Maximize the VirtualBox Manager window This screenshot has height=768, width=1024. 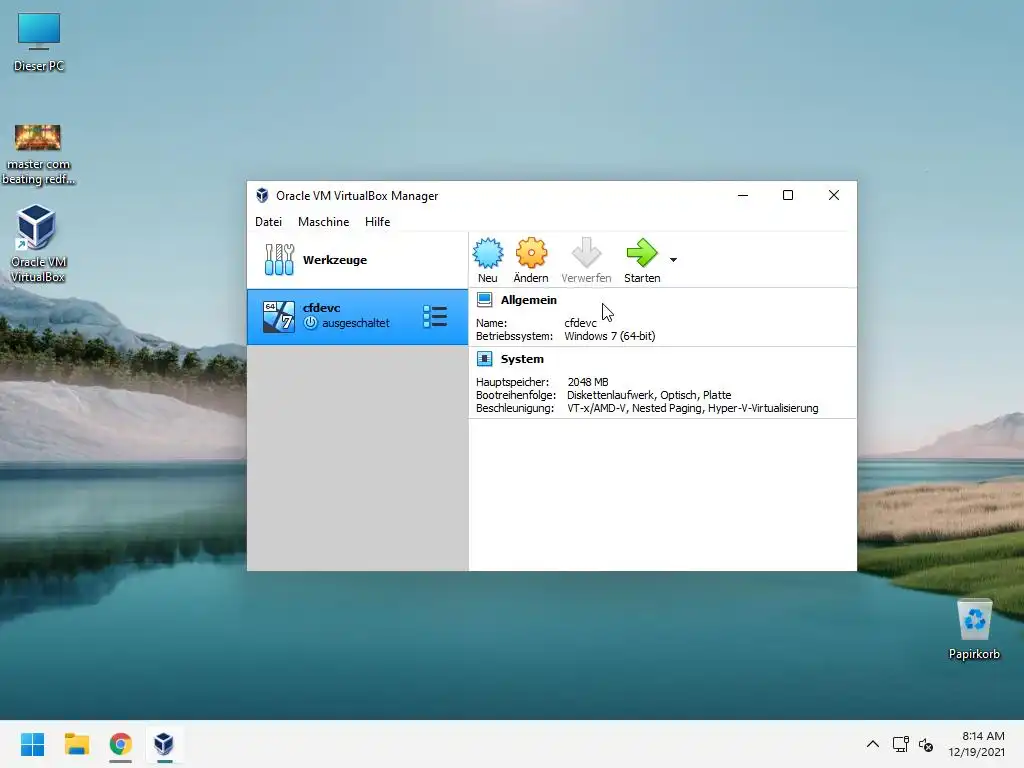pyautogui.click(x=788, y=195)
